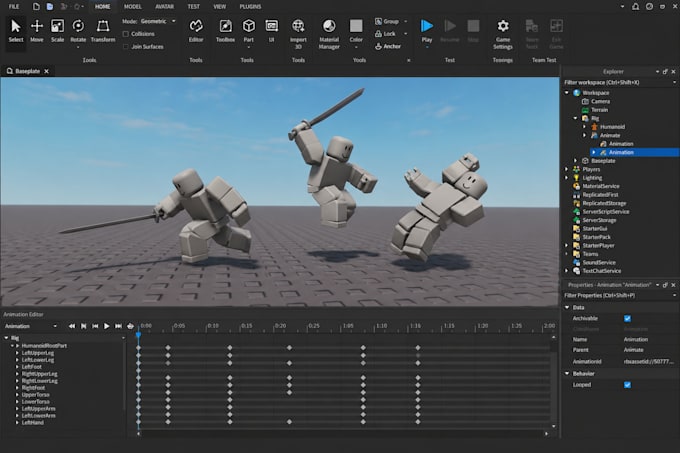
Task: Collapse the Workspace node in Explorer
Action: 567,93
